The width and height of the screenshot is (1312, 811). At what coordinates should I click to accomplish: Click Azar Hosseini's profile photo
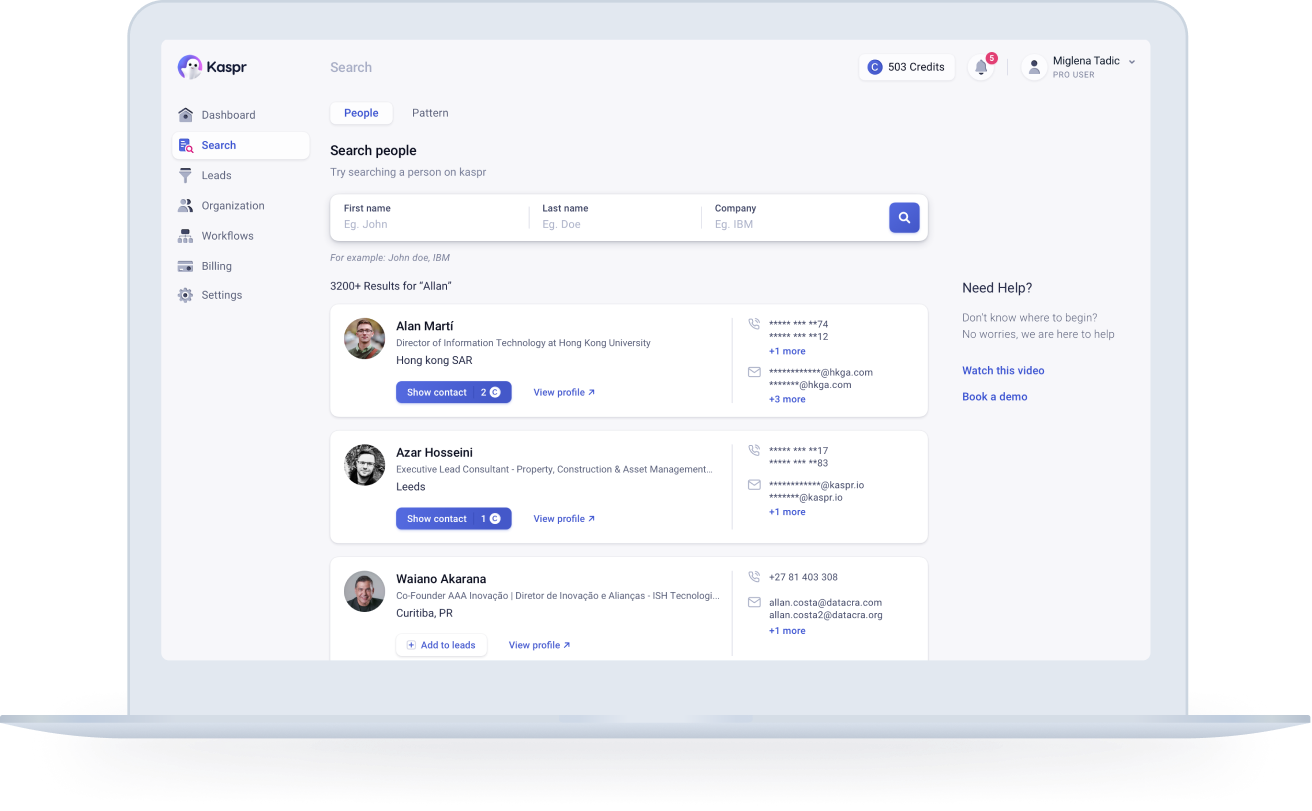365,465
